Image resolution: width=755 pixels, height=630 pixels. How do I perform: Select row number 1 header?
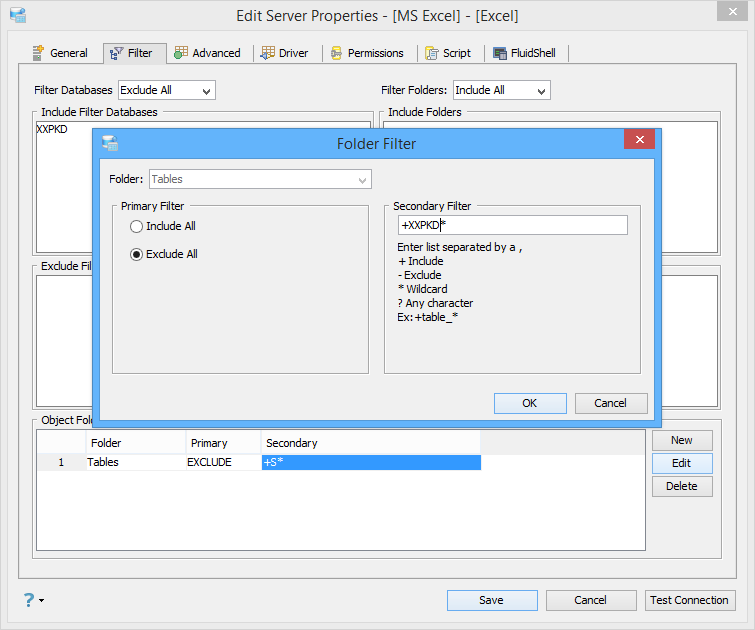click(x=61, y=462)
